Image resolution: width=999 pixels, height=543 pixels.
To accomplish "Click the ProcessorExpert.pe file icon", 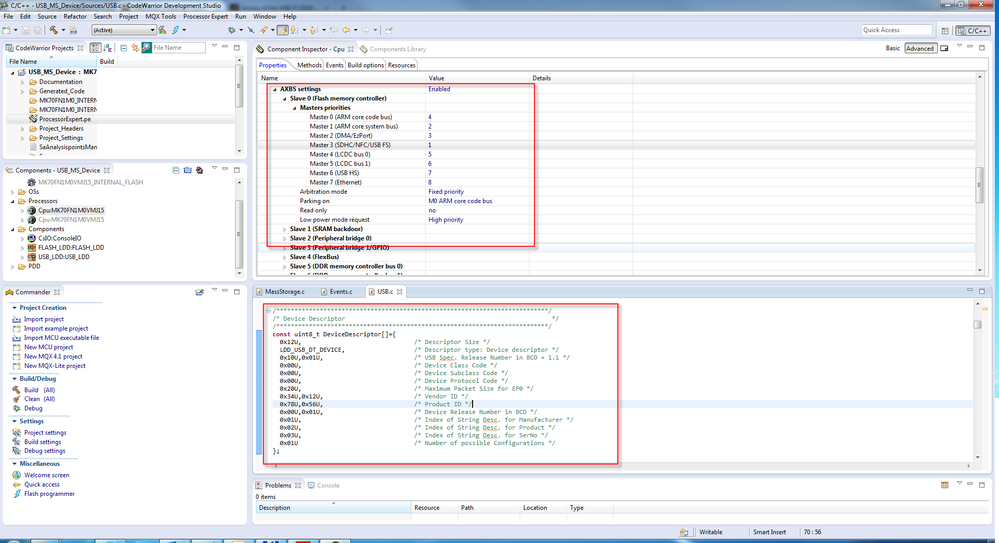I will [x=33, y=119].
